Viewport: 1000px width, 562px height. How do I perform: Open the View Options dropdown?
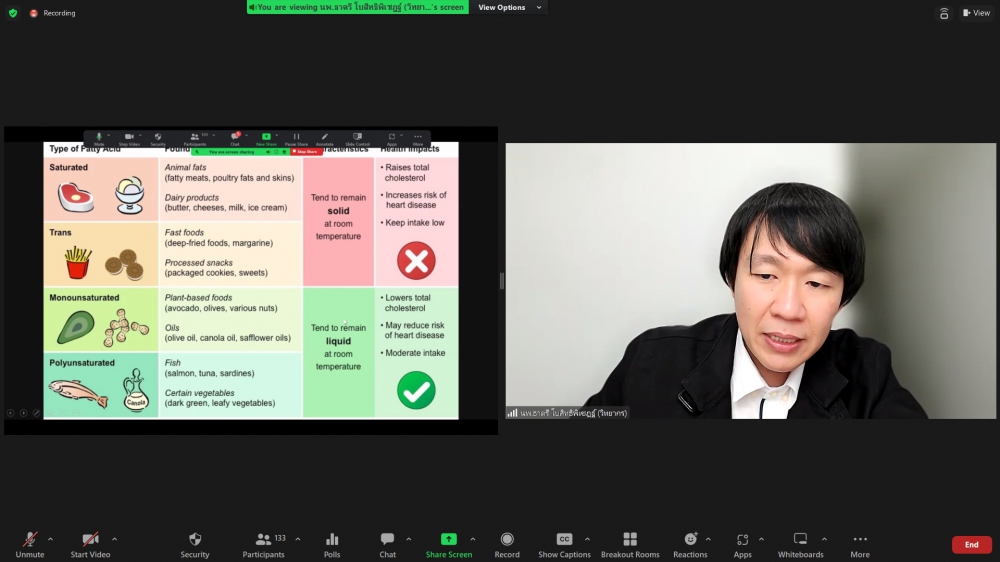pos(508,8)
